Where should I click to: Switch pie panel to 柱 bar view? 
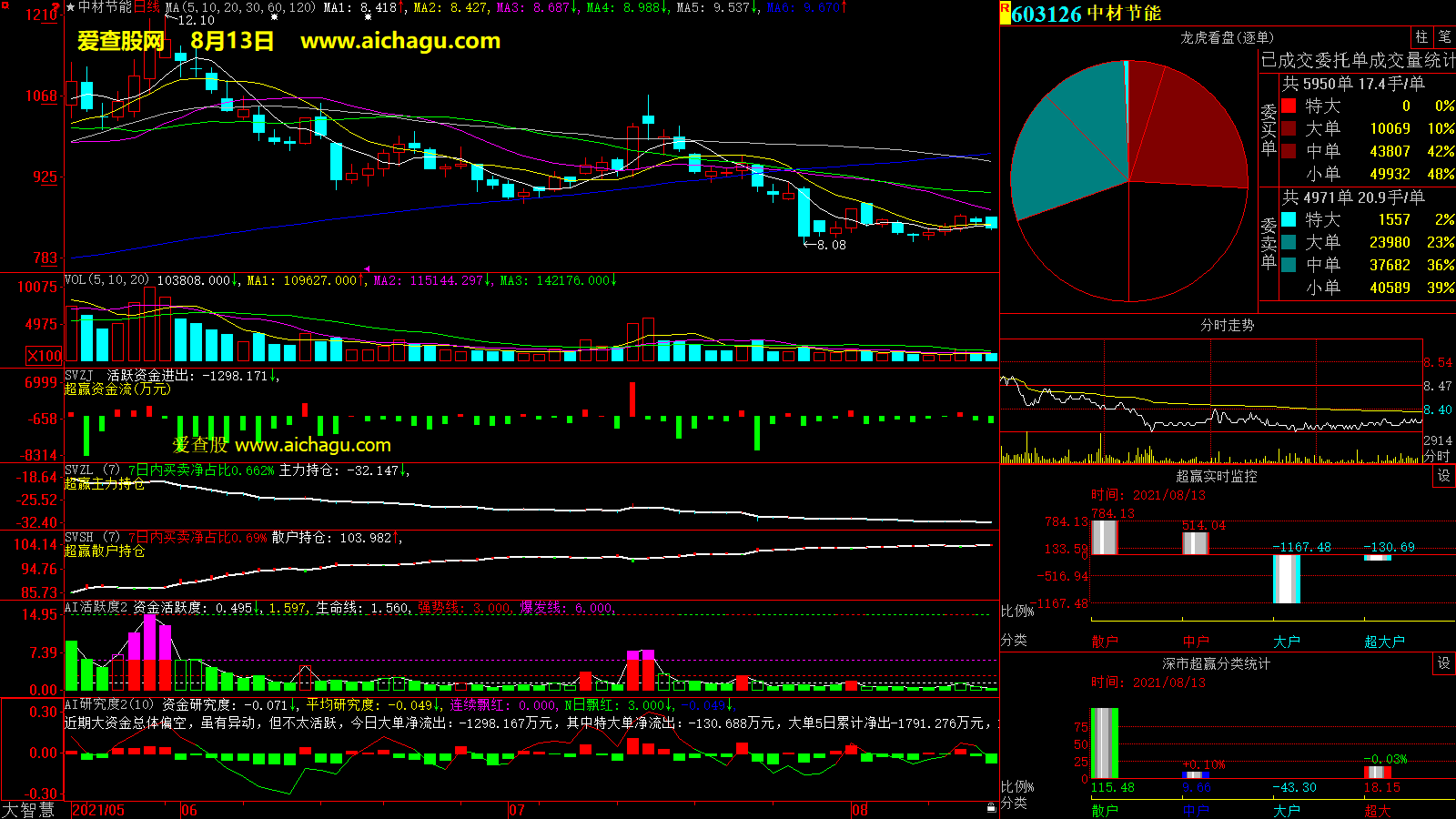(1421, 37)
